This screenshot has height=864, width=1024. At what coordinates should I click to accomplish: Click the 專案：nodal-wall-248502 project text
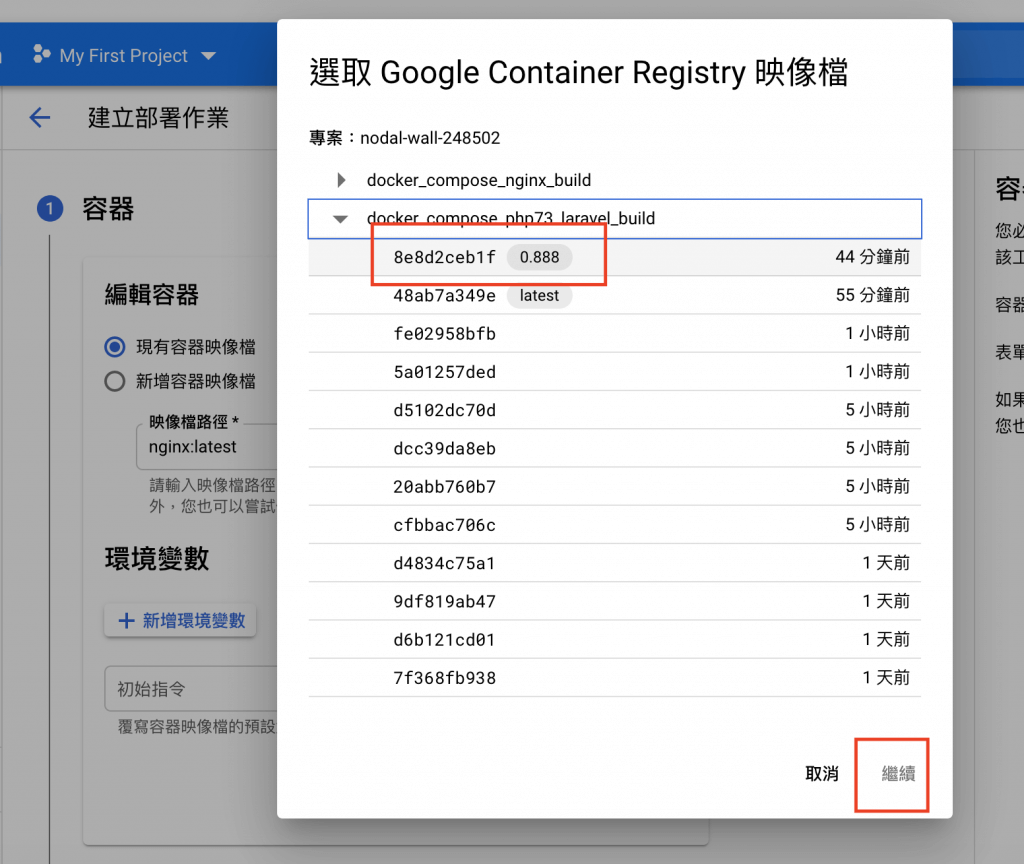click(404, 138)
